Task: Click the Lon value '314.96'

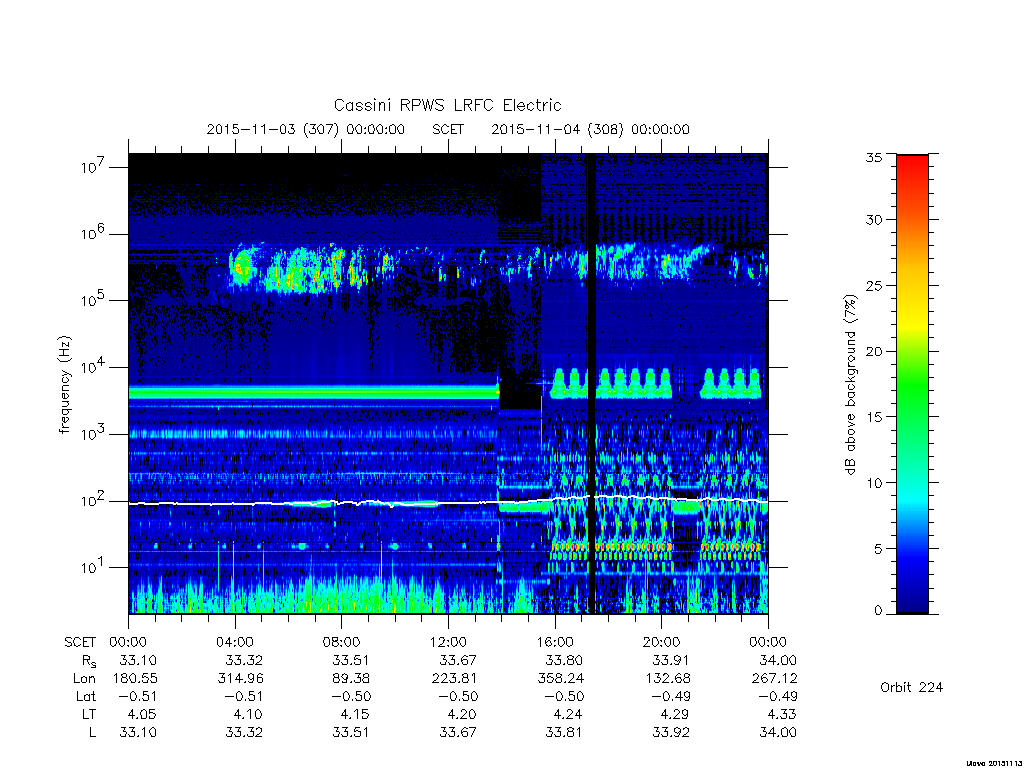Action: tap(240, 679)
